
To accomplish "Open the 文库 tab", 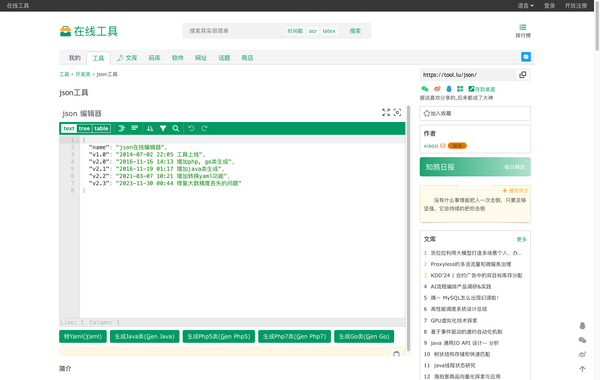I will tap(127, 58).
